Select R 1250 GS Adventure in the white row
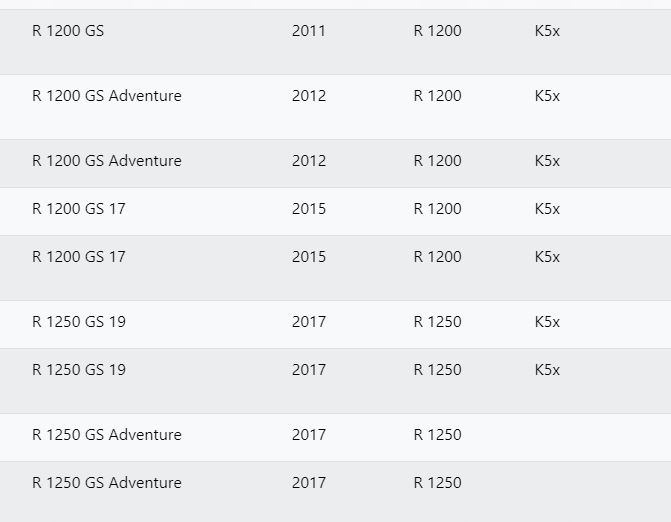Screen dimensions: 671x522 coord(107,435)
